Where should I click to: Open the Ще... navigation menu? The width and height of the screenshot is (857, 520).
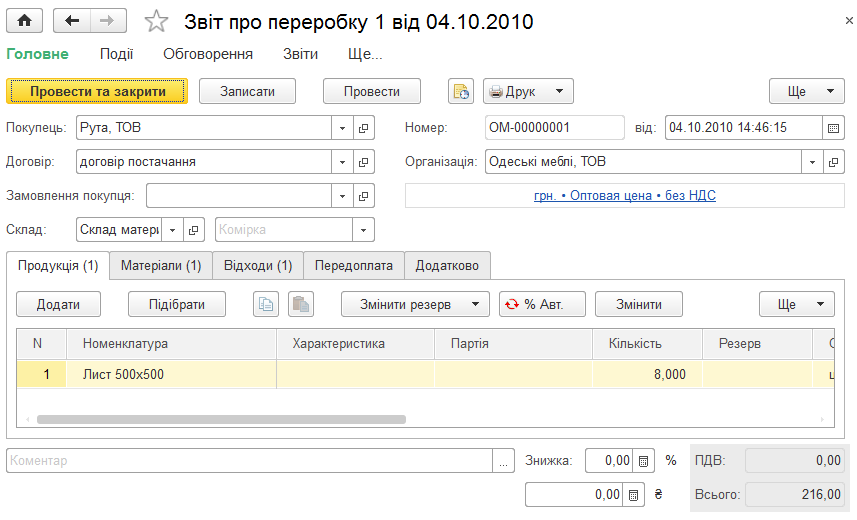click(x=365, y=54)
